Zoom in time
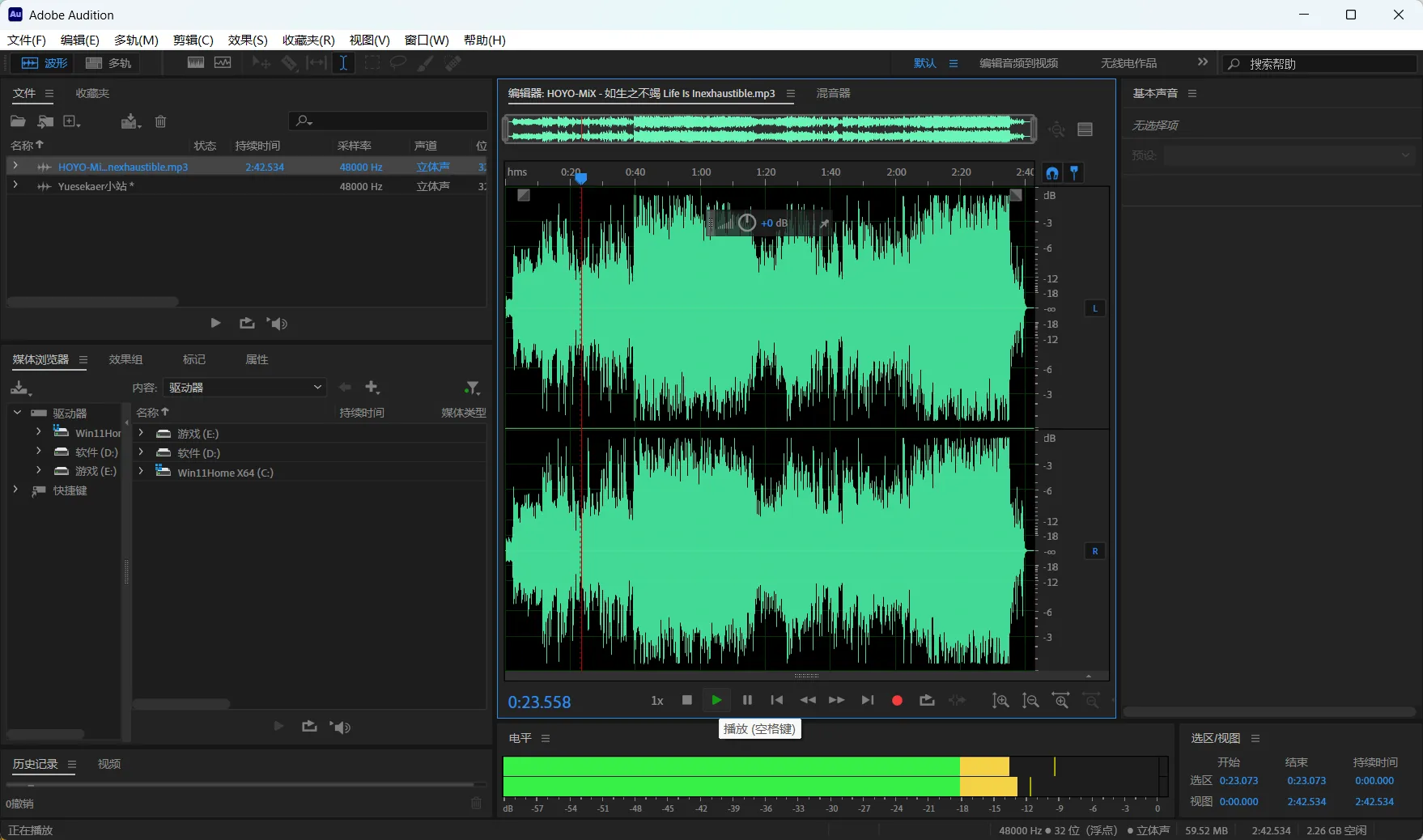Viewport: 1423px width, 840px height. point(1061,701)
